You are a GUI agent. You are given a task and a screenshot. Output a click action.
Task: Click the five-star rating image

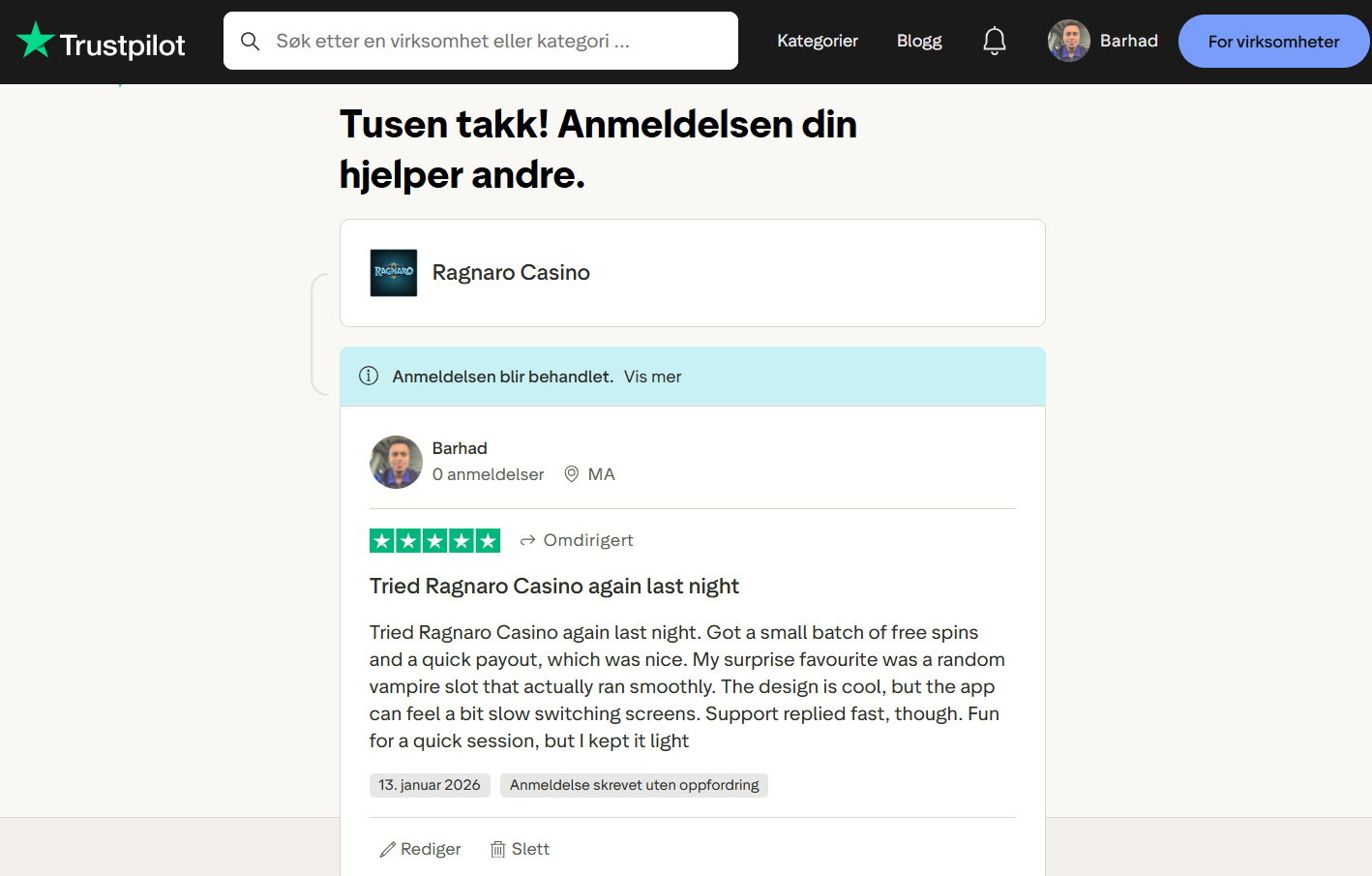point(434,541)
